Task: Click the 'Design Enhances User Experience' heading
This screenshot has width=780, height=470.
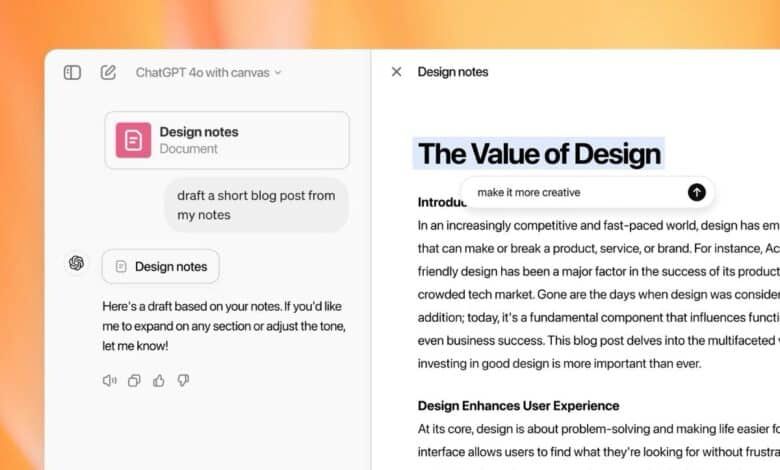Action: (x=518, y=405)
